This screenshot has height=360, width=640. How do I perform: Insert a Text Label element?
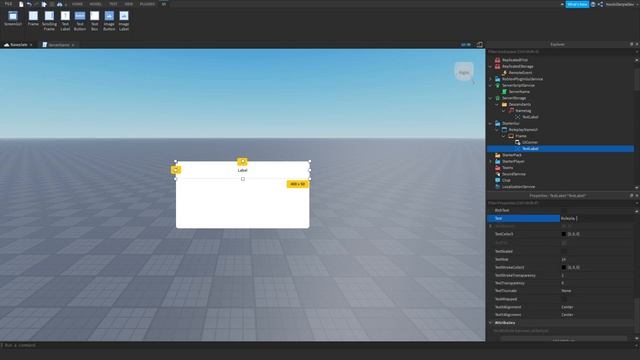[x=65, y=20]
